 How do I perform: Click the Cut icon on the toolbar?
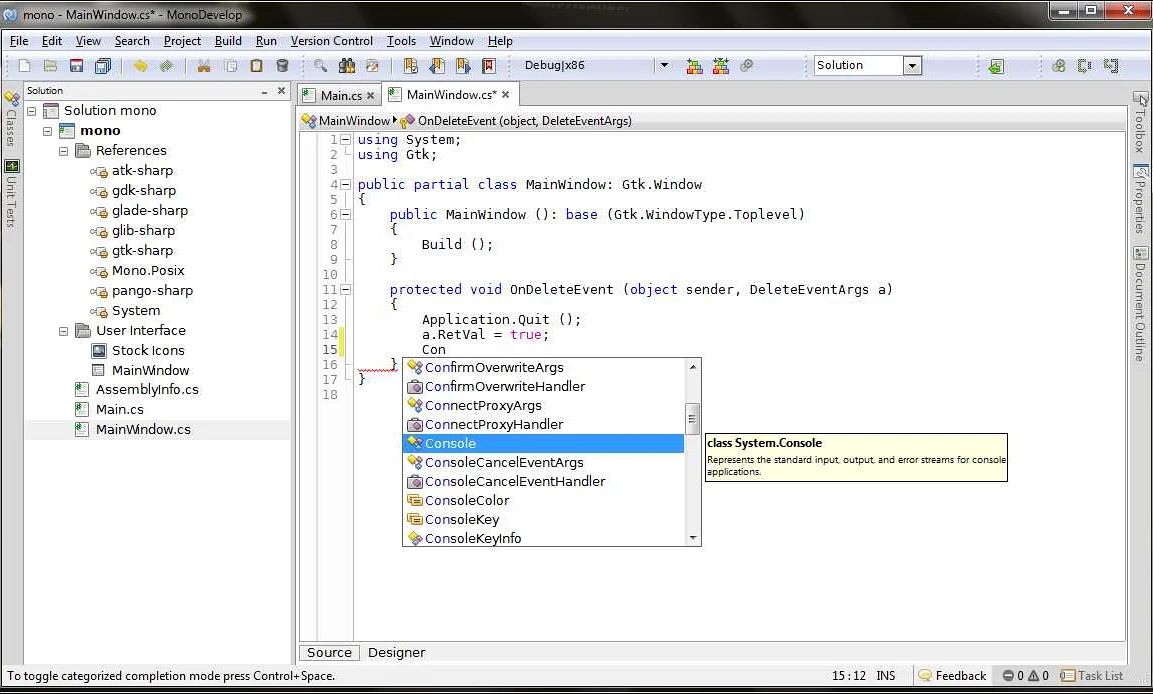pyautogui.click(x=204, y=64)
